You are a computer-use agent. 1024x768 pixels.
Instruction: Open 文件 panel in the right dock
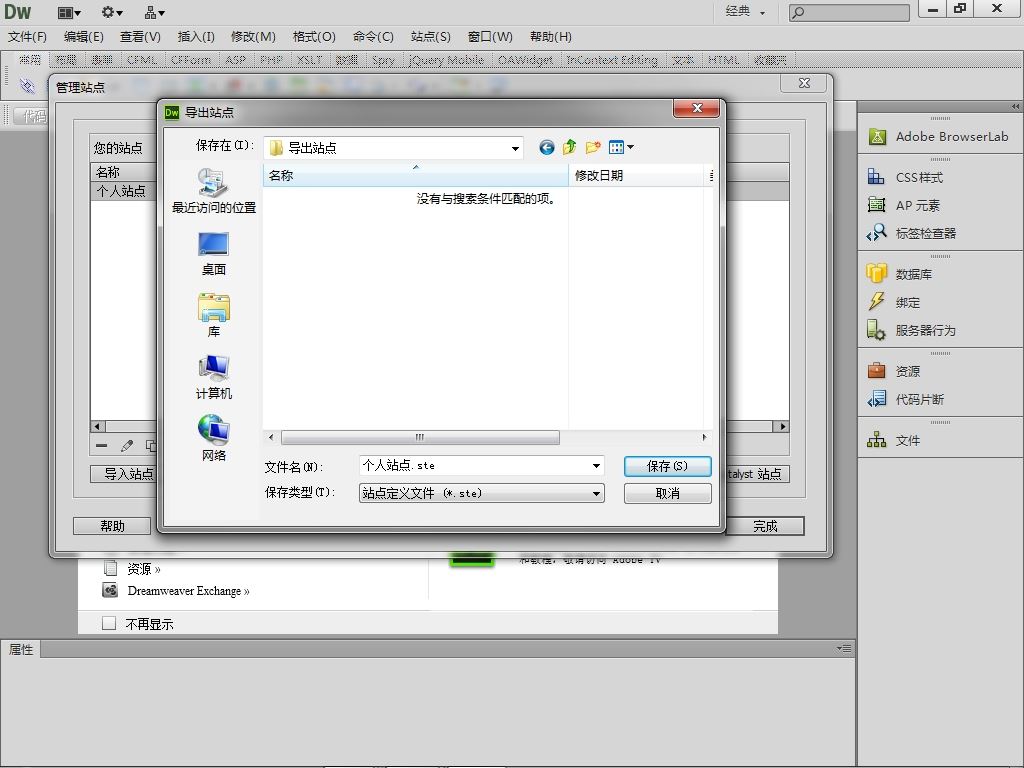click(893, 440)
